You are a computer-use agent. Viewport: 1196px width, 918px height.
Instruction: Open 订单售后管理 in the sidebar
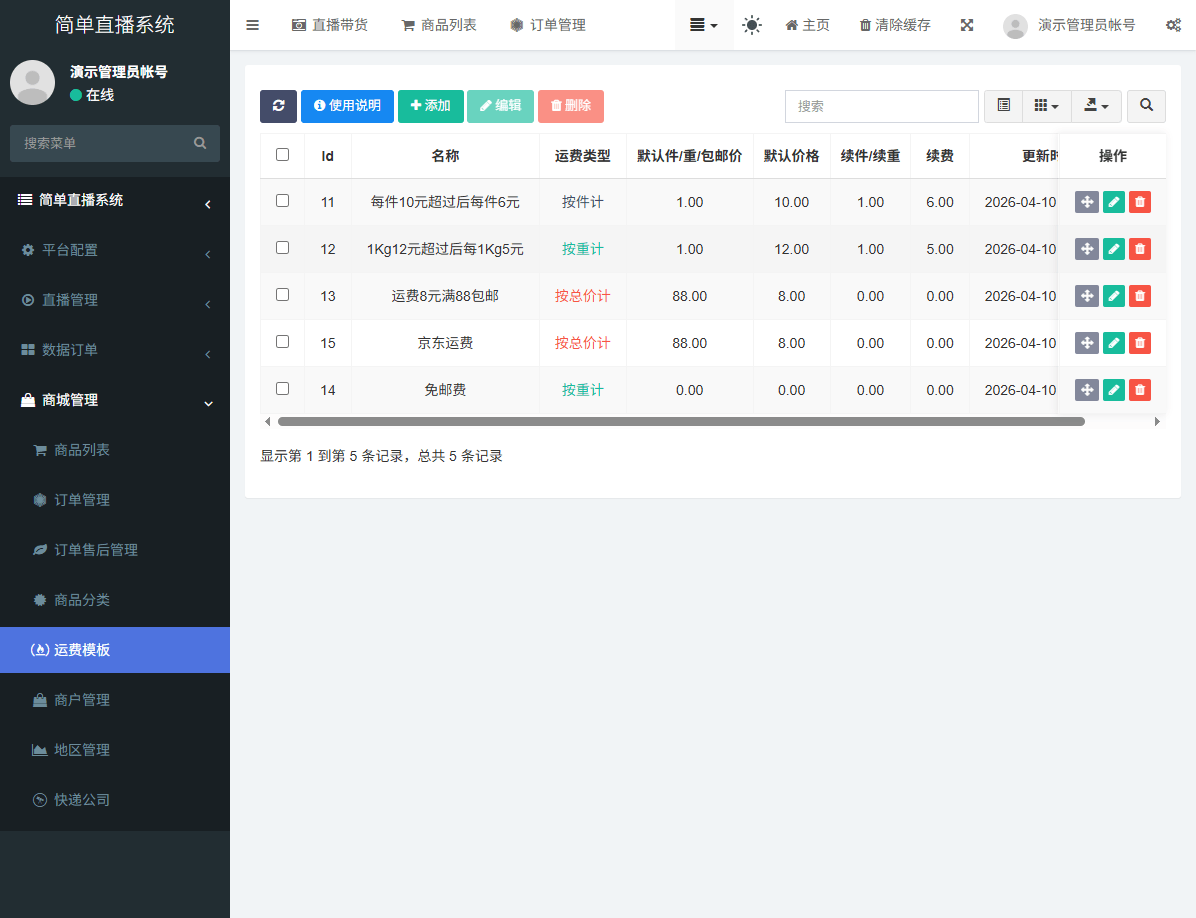tap(114, 550)
